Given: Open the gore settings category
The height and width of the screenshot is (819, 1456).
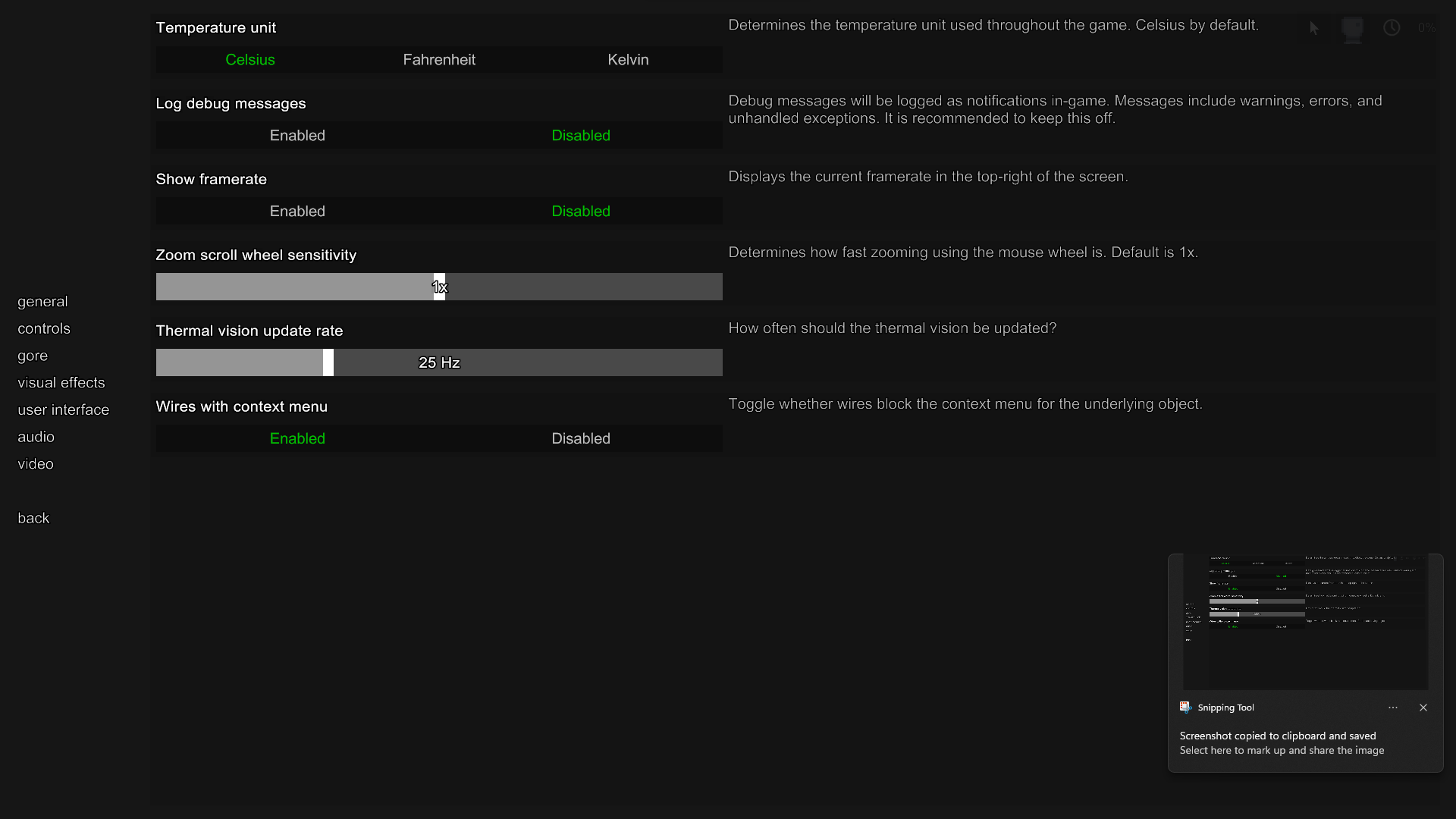Looking at the screenshot, I should click(33, 356).
